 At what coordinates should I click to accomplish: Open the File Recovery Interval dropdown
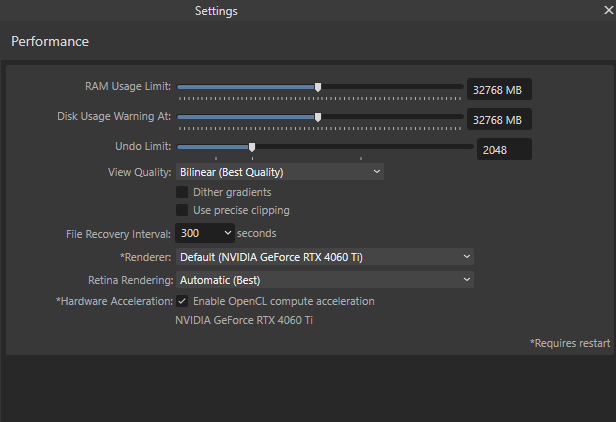click(x=205, y=233)
